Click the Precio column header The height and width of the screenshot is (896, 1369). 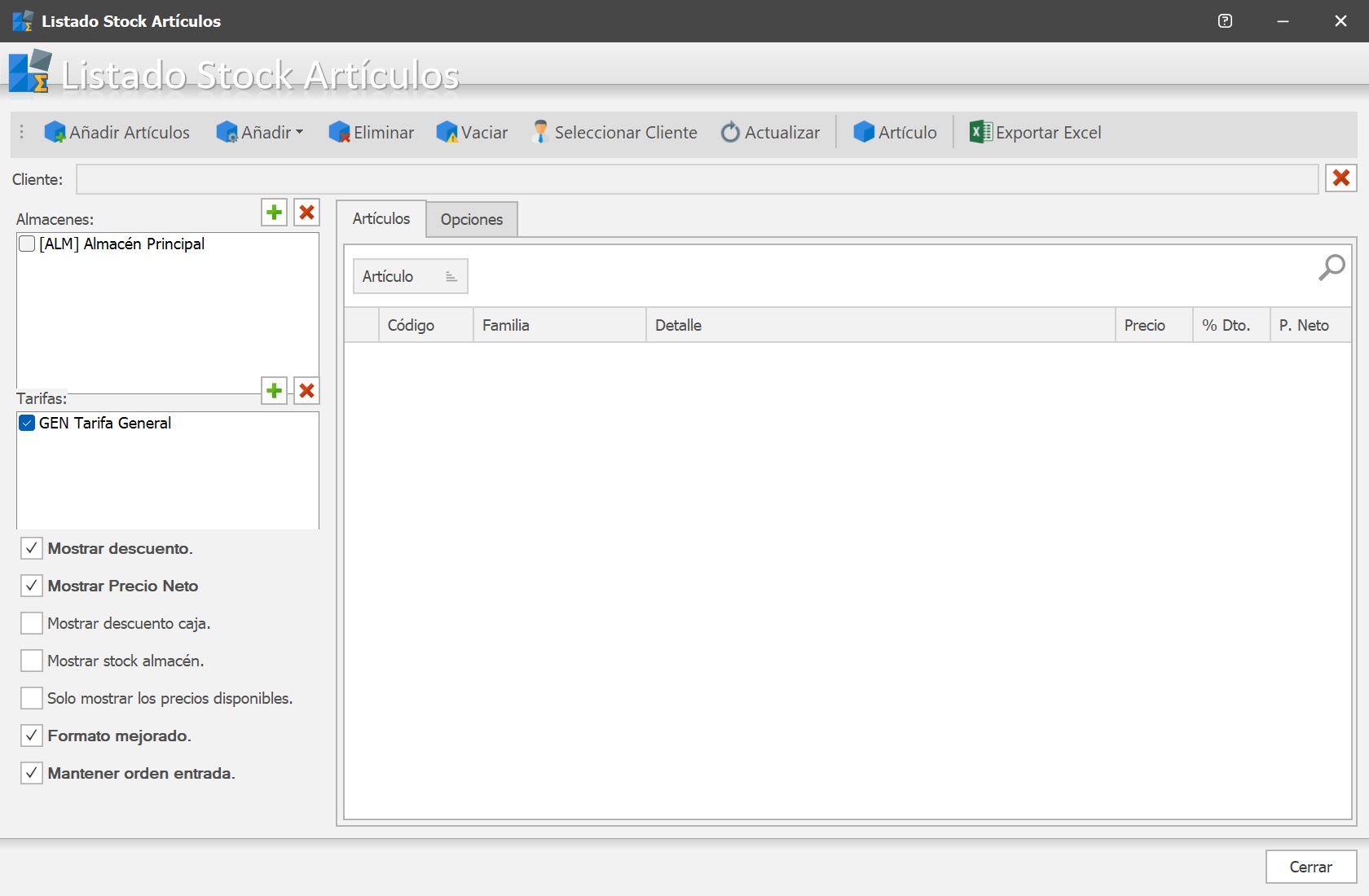pyautogui.click(x=1155, y=325)
